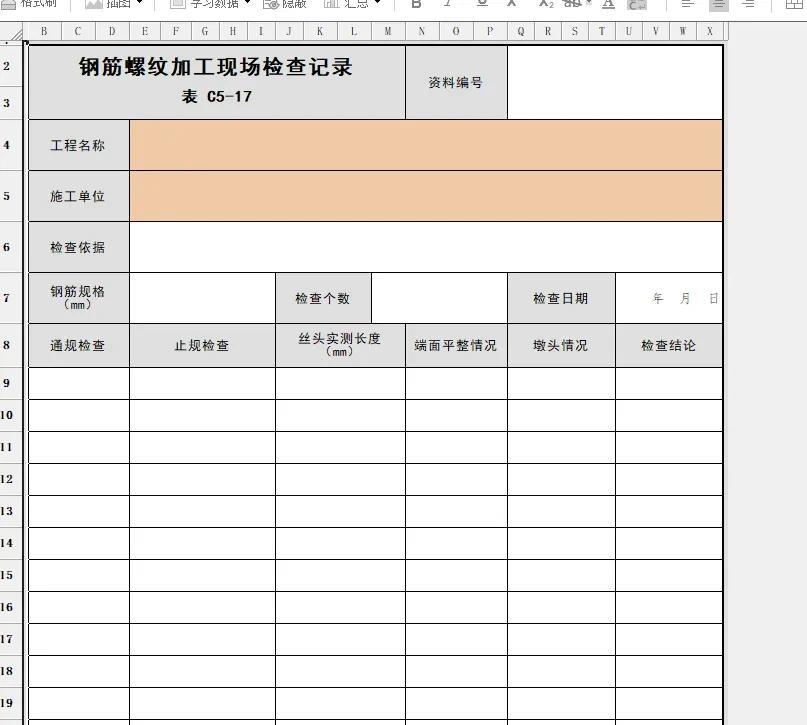Image resolution: width=807 pixels, height=725 pixels.
Task: Select row 6 header
Action: point(11,247)
